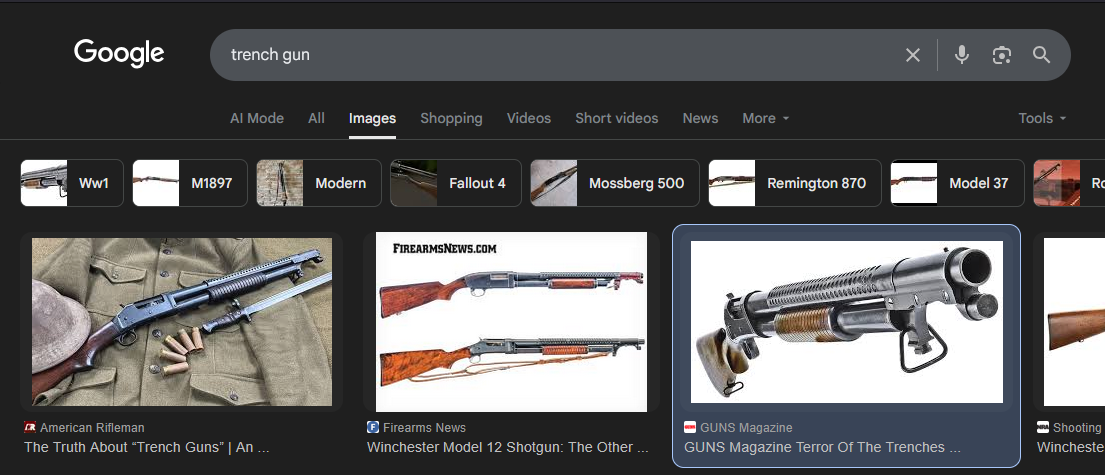
Task: Open Firearms News two-shotgun image
Action: point(511,322)
